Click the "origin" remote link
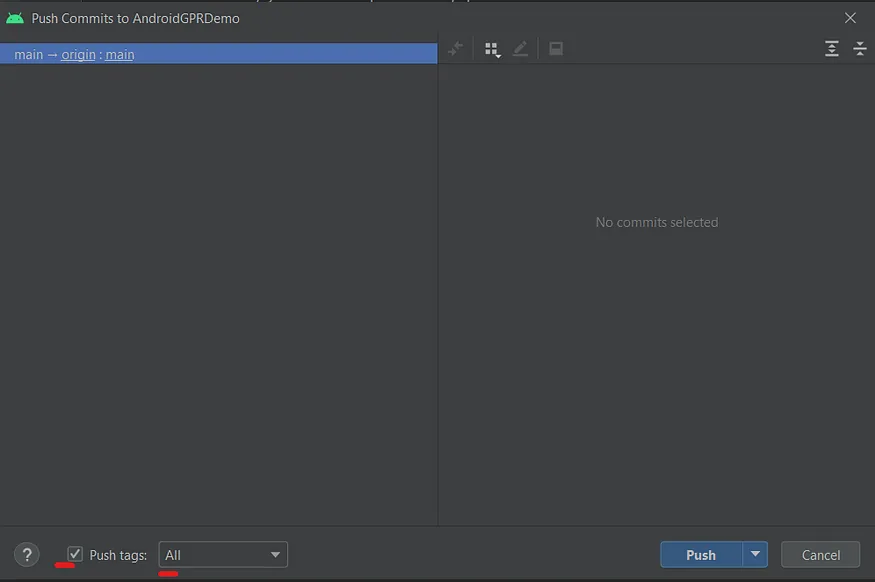This screenshot has width=875, height=582. 78,54
